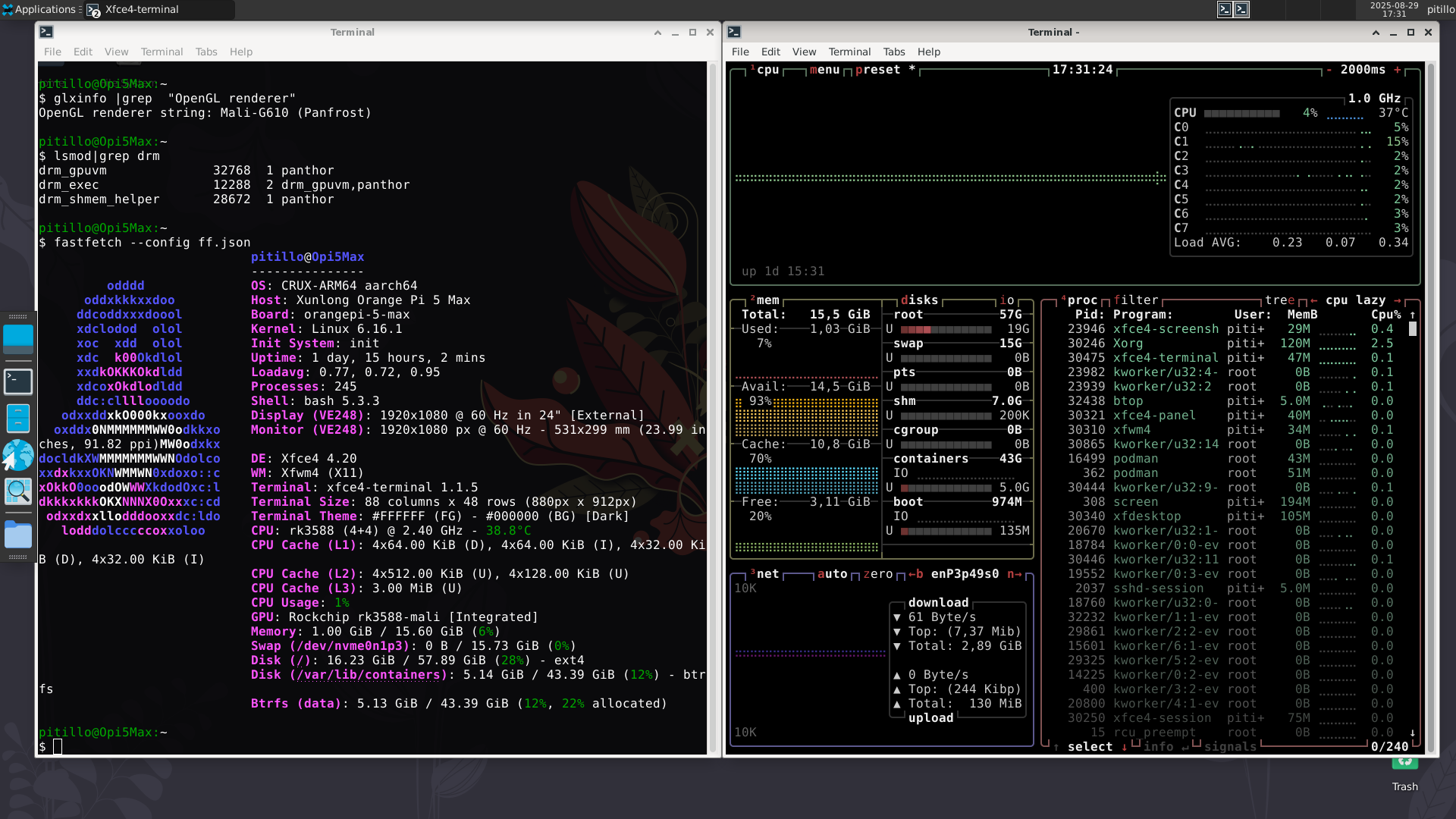Click filter to search btop processes

coord(1137,300)
